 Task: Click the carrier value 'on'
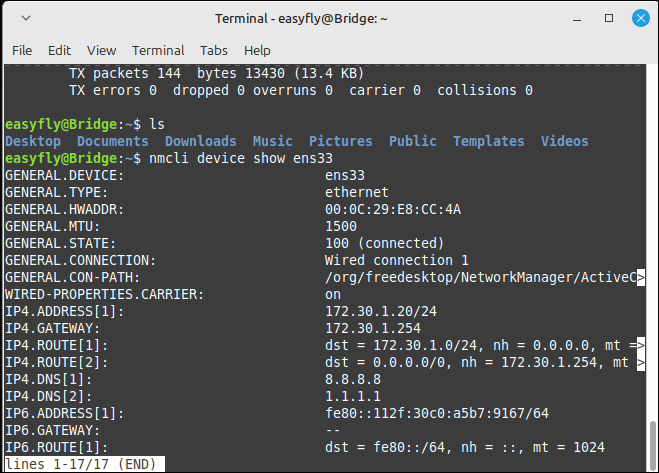tap(332, 295)
